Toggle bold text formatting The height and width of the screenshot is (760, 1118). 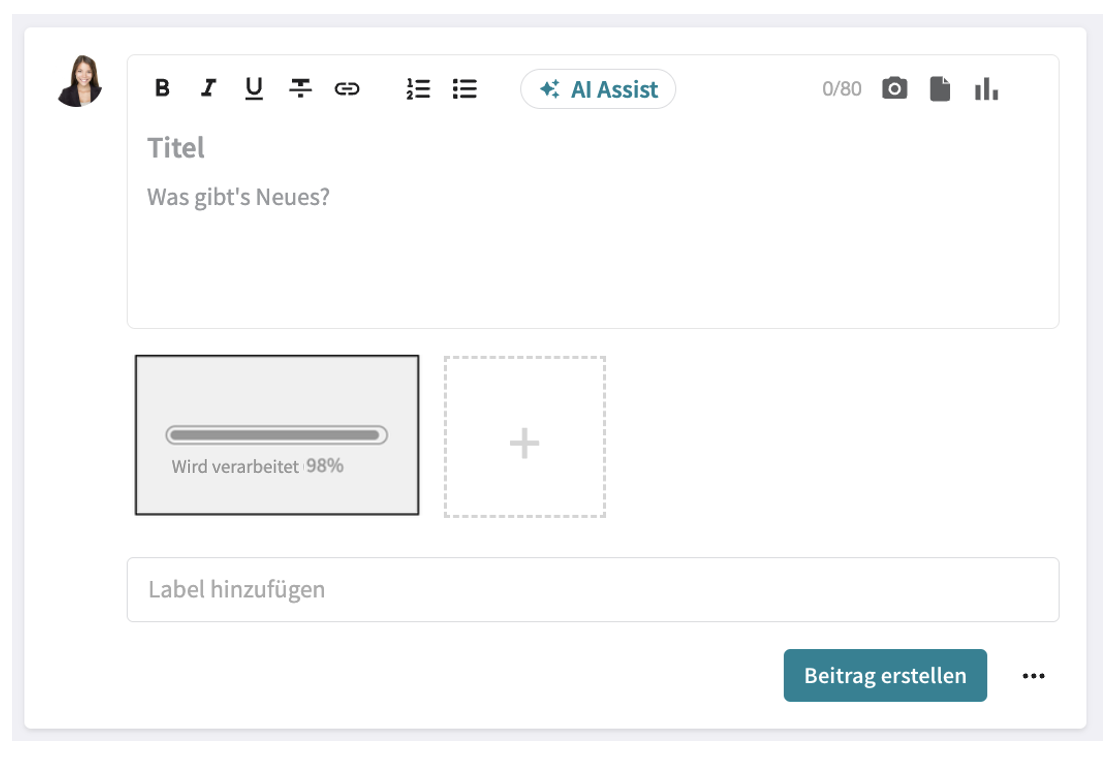pyautogui.click(x=162, y=88)
